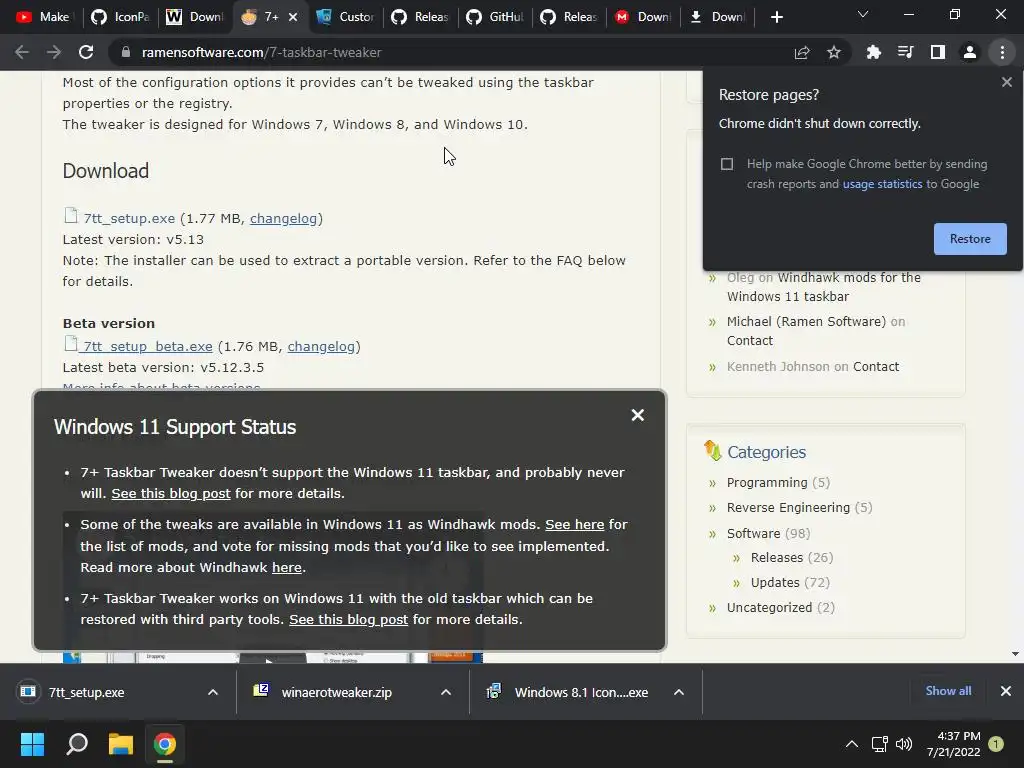1024x768 pixels.
Task: Switch to the W Downl tab
Action: (x=195, y=17)
